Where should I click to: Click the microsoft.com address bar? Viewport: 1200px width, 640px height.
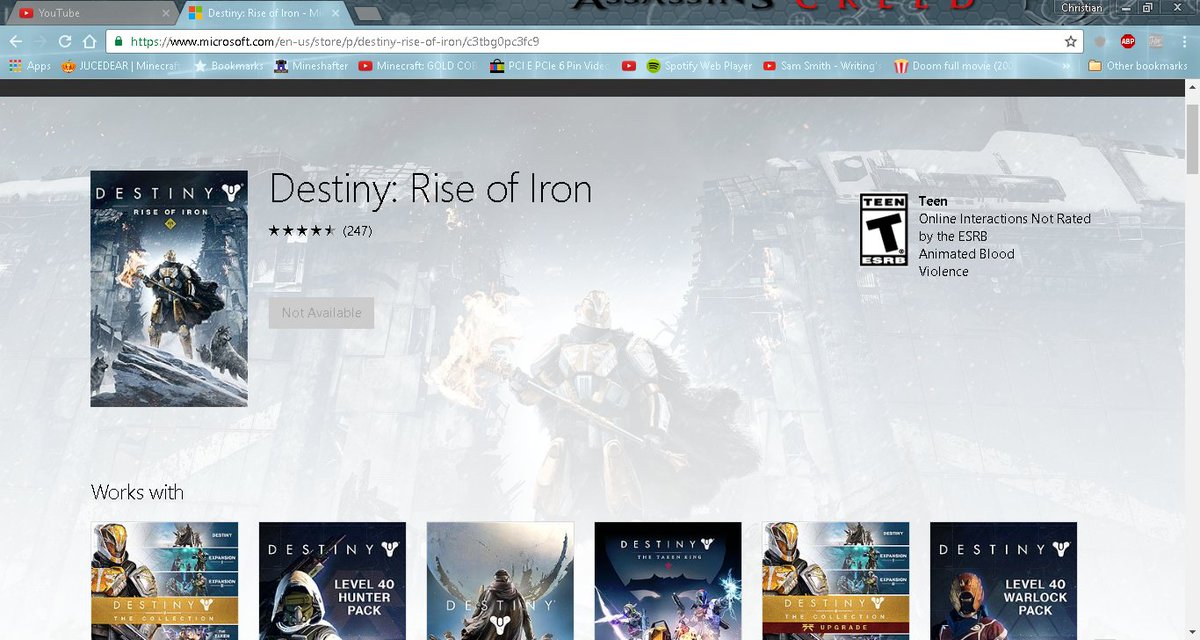click(x=594, y=42)
